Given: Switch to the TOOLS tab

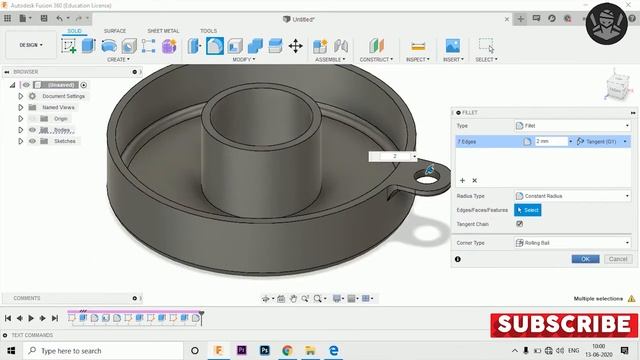Looking at the screenshot, I should click(209, 31).
